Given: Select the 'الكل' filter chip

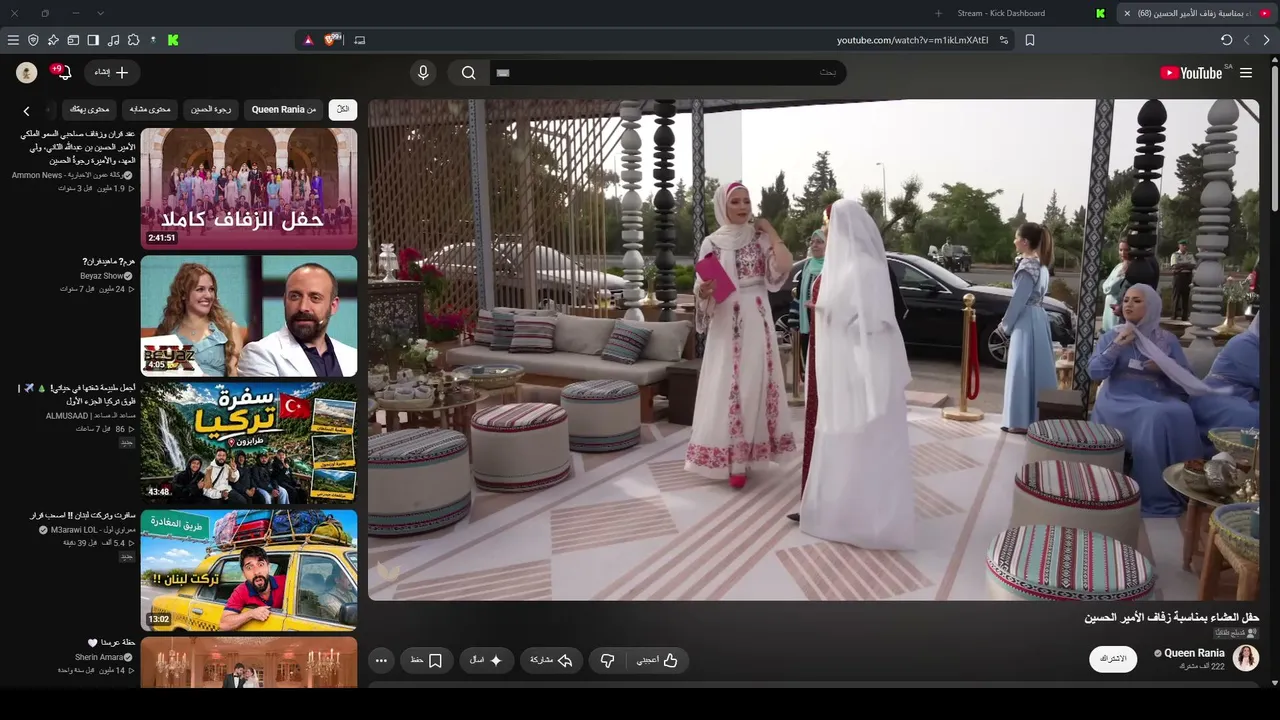Looking at the screenshot, I should coord(343,109).
